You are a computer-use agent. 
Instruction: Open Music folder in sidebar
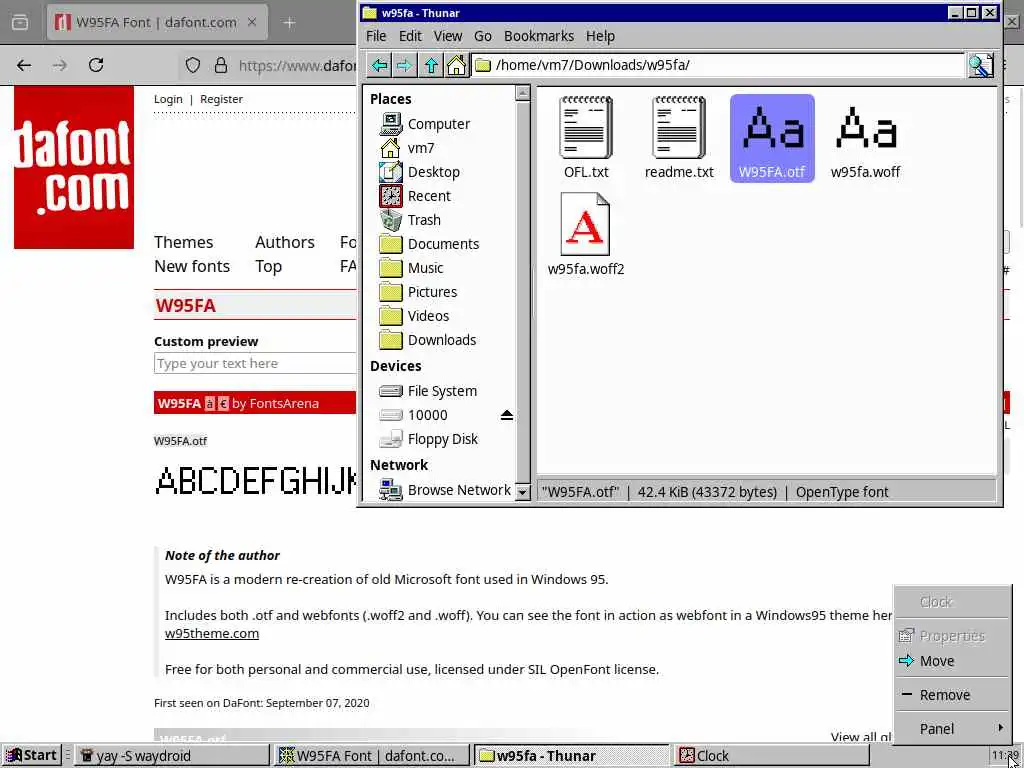coord(411,268)
